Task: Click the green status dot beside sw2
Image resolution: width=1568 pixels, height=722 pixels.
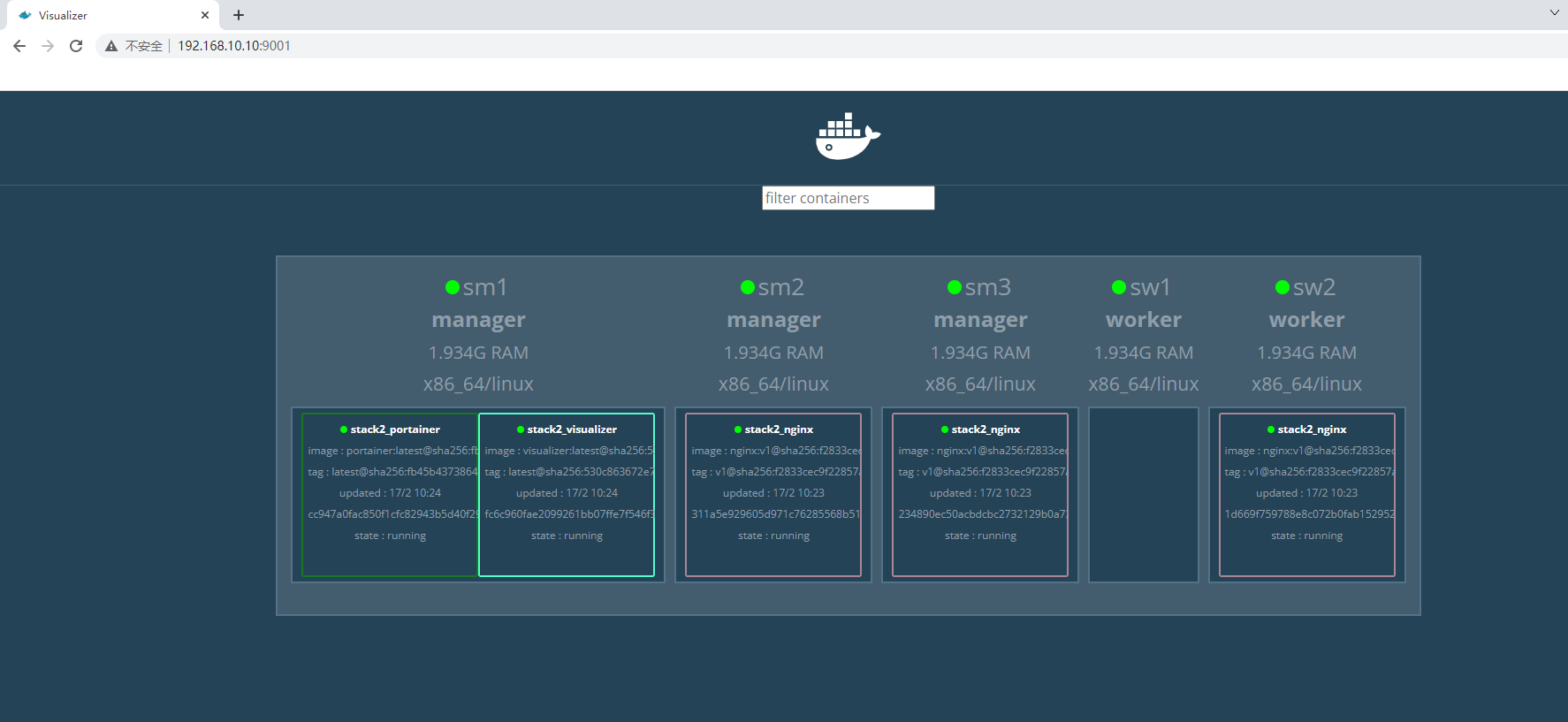Action: [x=1283, y=287]
